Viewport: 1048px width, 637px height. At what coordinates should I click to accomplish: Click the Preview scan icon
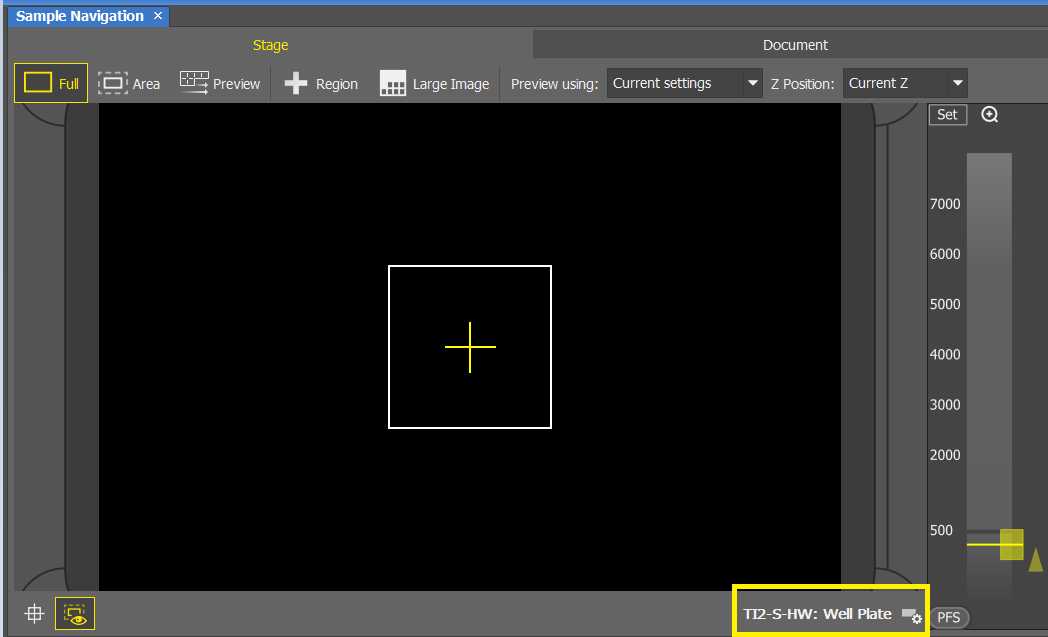(x=194, y=83)
